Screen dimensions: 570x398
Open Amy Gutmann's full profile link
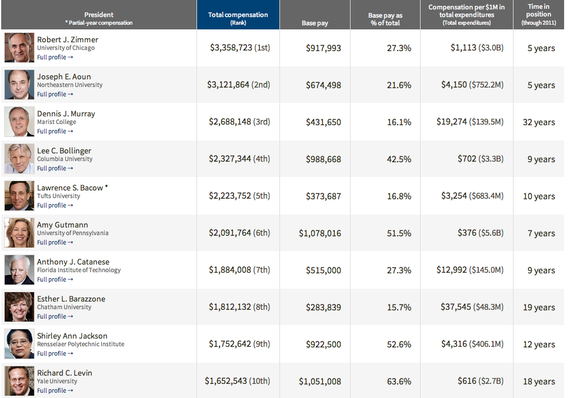click(x=55, y=243)
